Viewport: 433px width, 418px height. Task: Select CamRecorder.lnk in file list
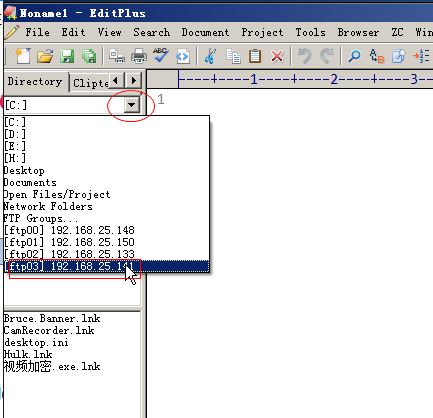(x=49, y=330)
